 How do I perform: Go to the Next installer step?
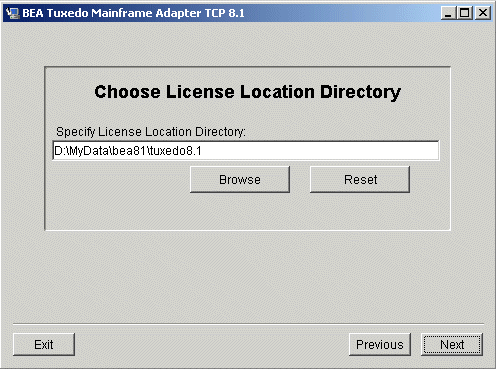[452, 344]
